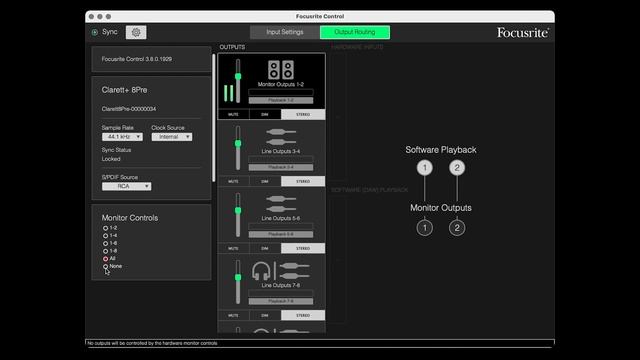The height and width of the screenshot is (360, 640).
Task: Toggle DIM on Monitor Outputs 1-2
Action: click(x=265, y=115)
